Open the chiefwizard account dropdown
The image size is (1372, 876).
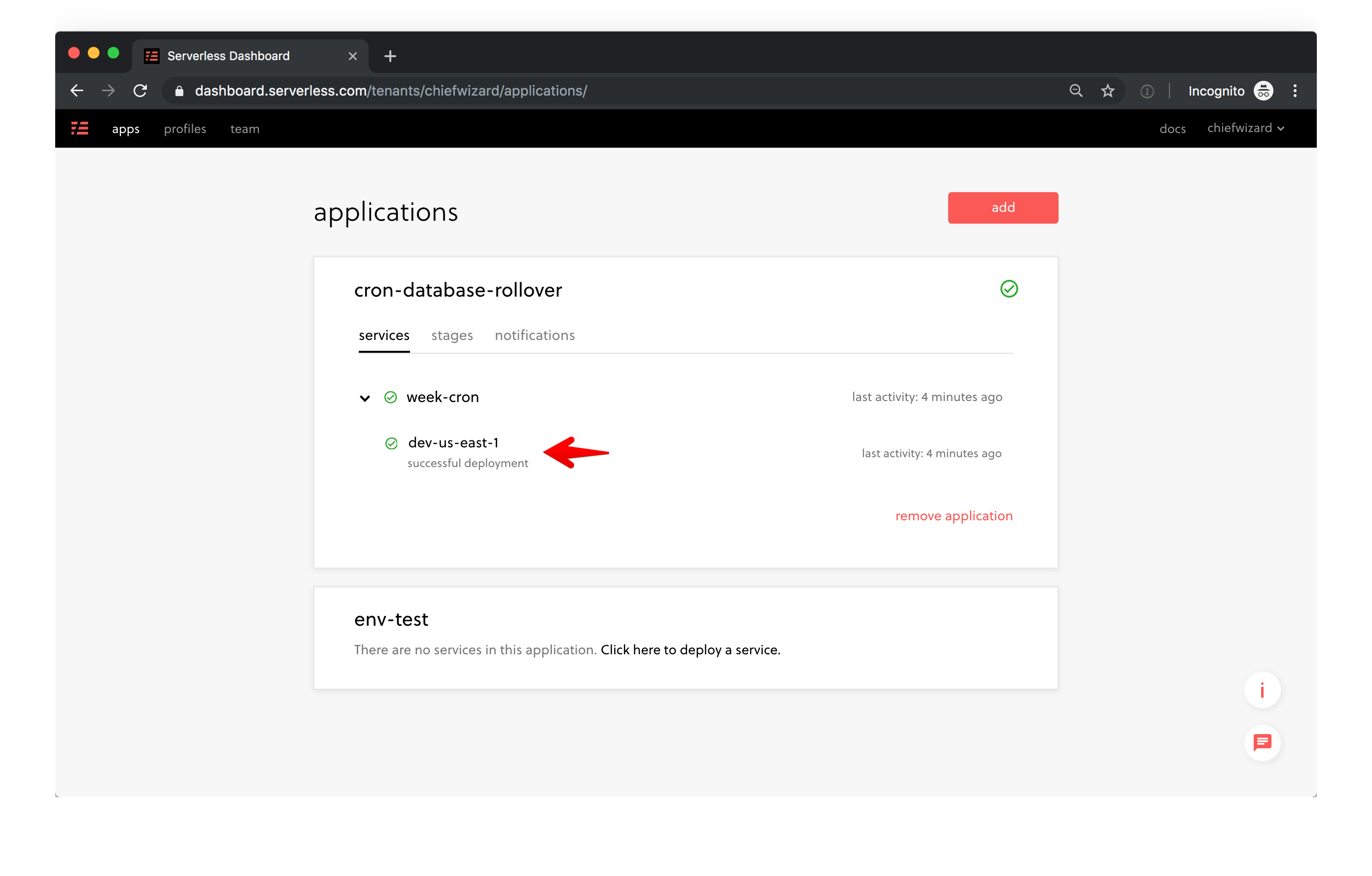pos(1245,128)
